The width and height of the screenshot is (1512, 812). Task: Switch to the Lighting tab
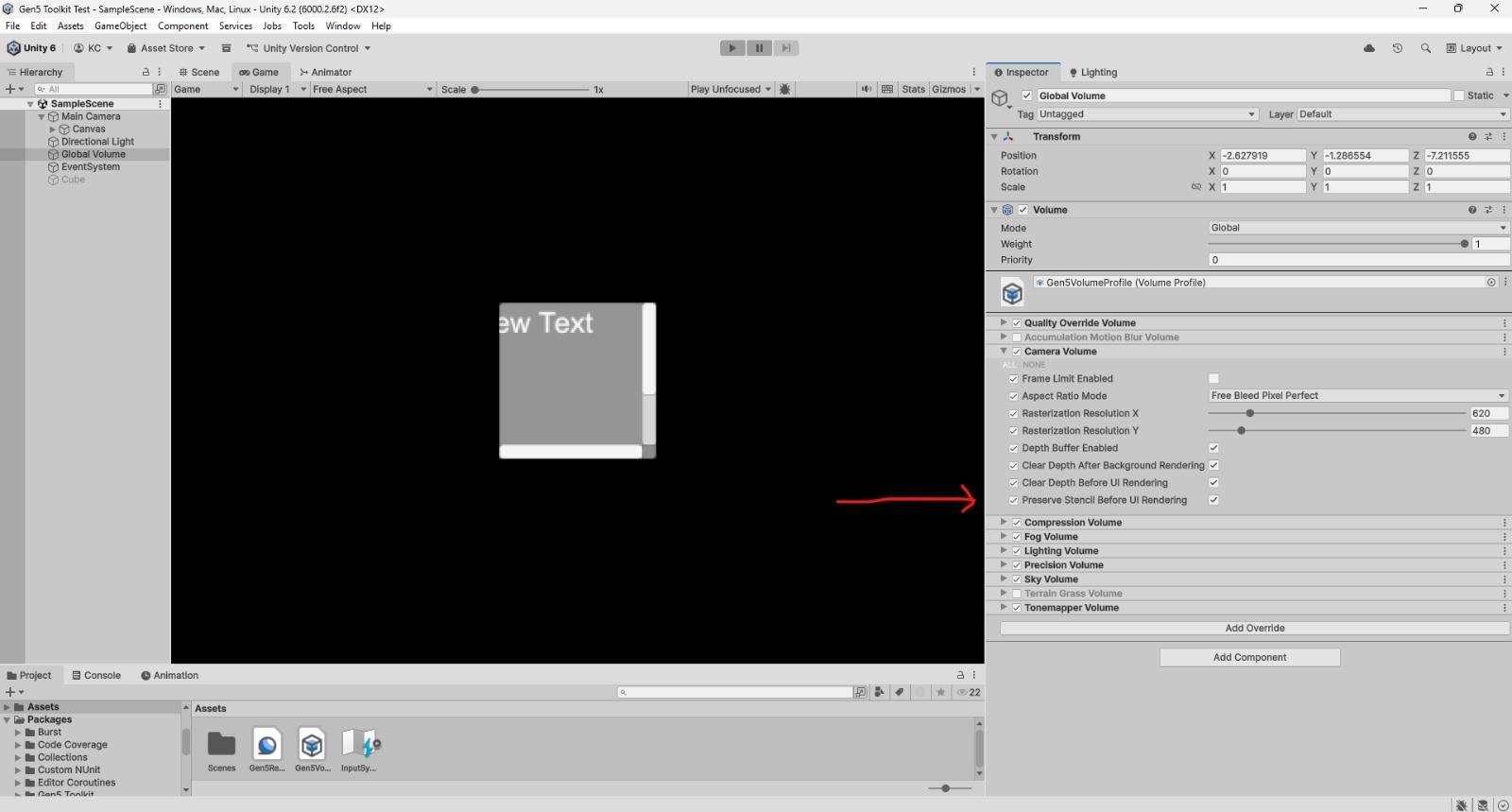(1092, 72)
